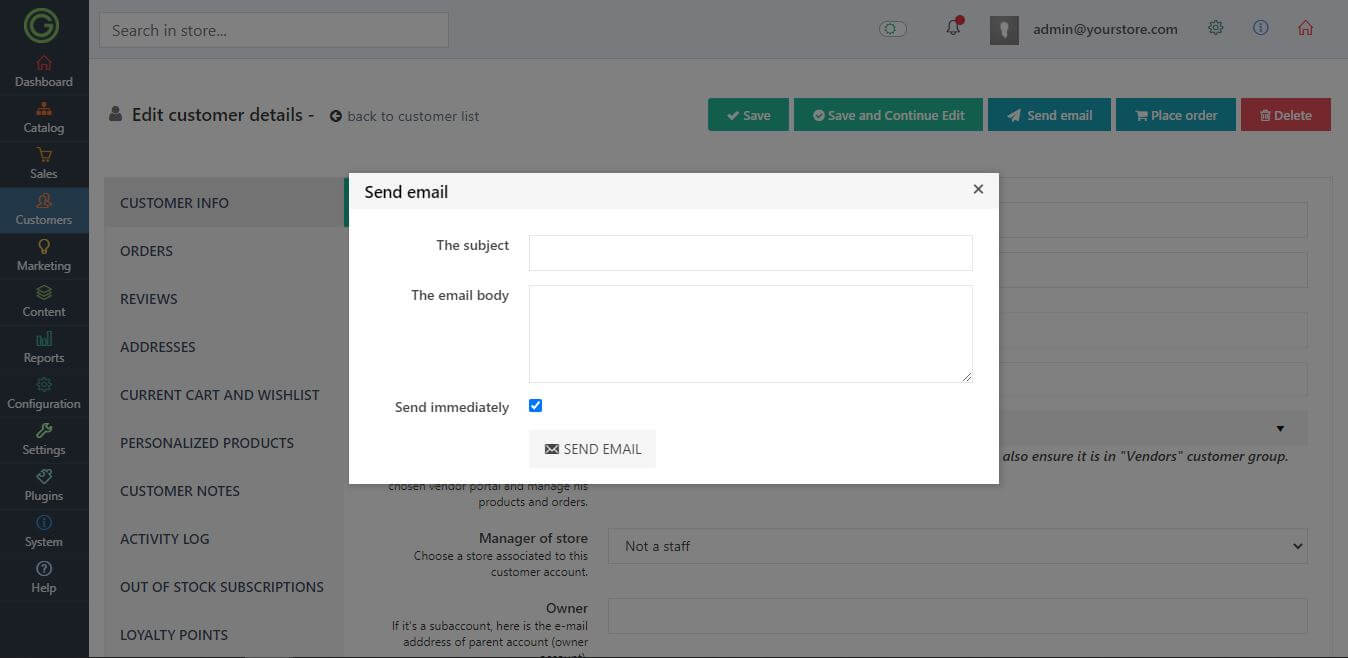Open the Sales cart section
Viewport: 1348px width, 658px height.
[44, 164]
